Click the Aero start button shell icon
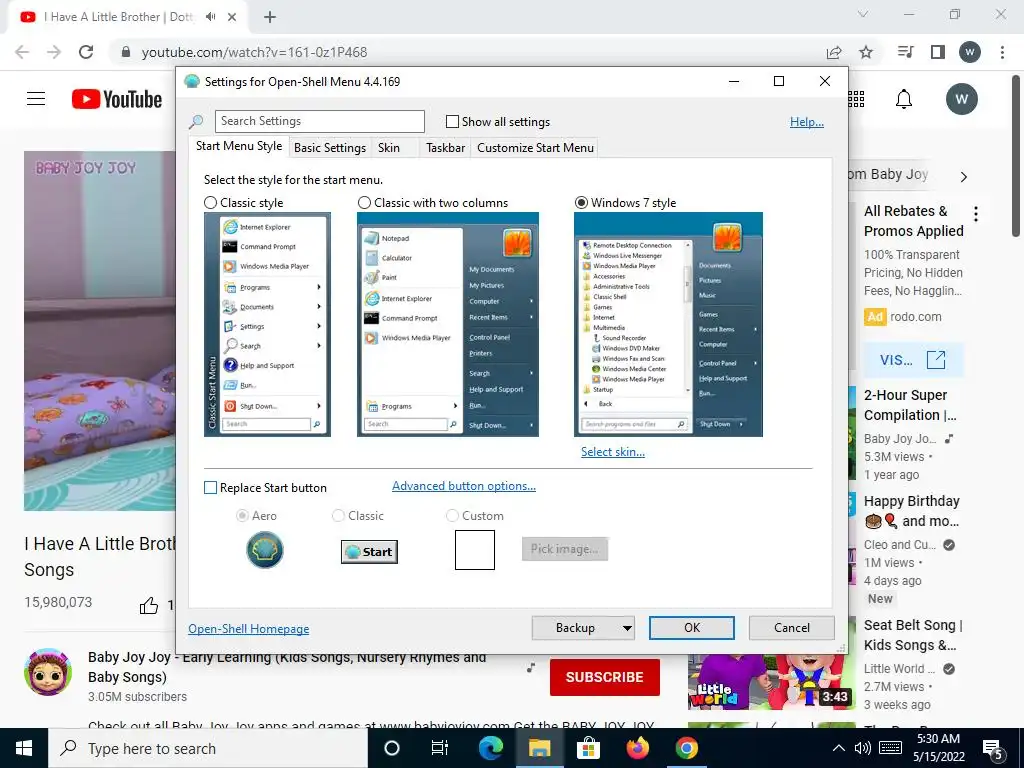This screenshot has width=1024, height=768. point(264,549)
